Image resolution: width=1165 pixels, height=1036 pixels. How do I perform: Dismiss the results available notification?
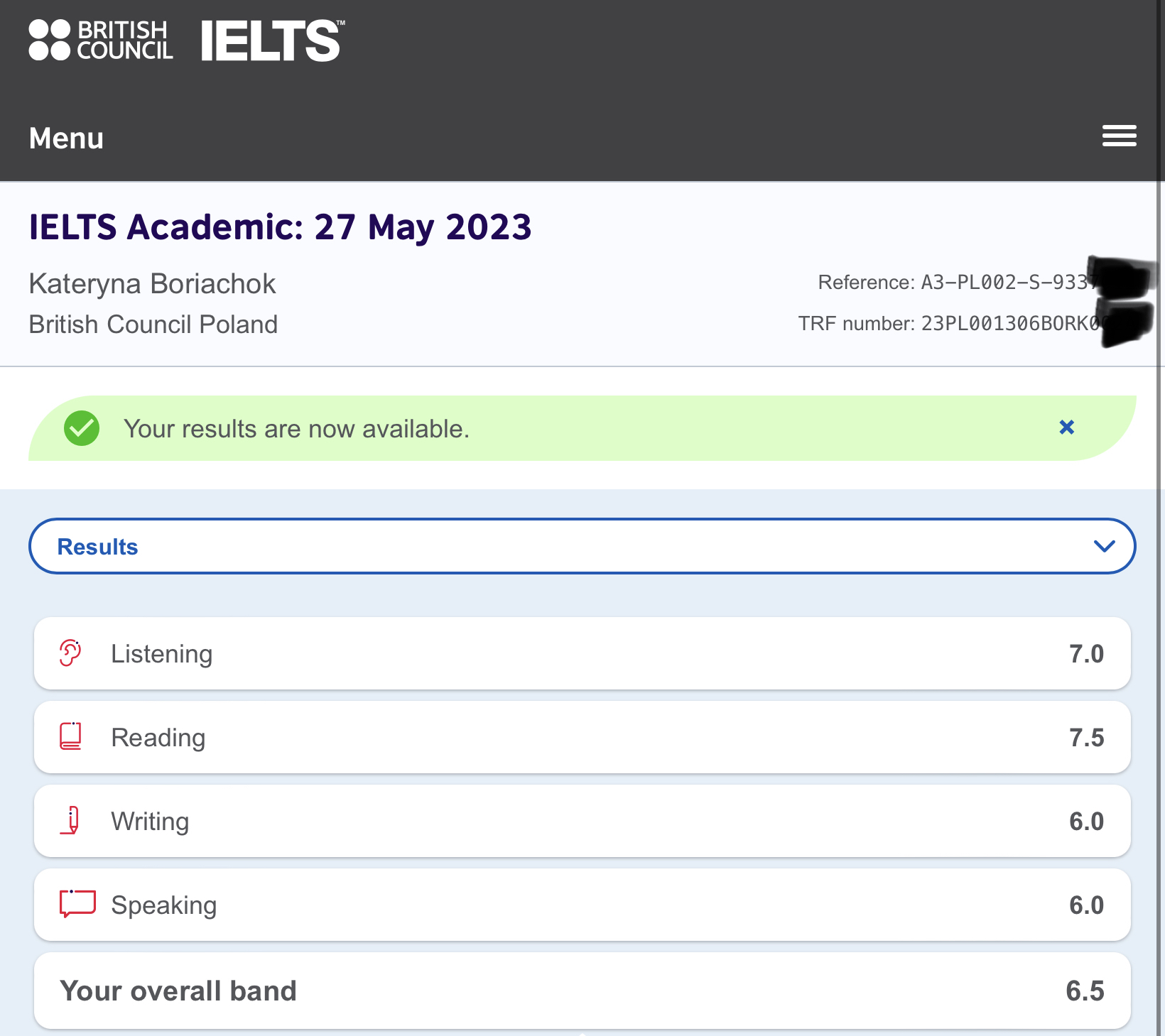1066,427
